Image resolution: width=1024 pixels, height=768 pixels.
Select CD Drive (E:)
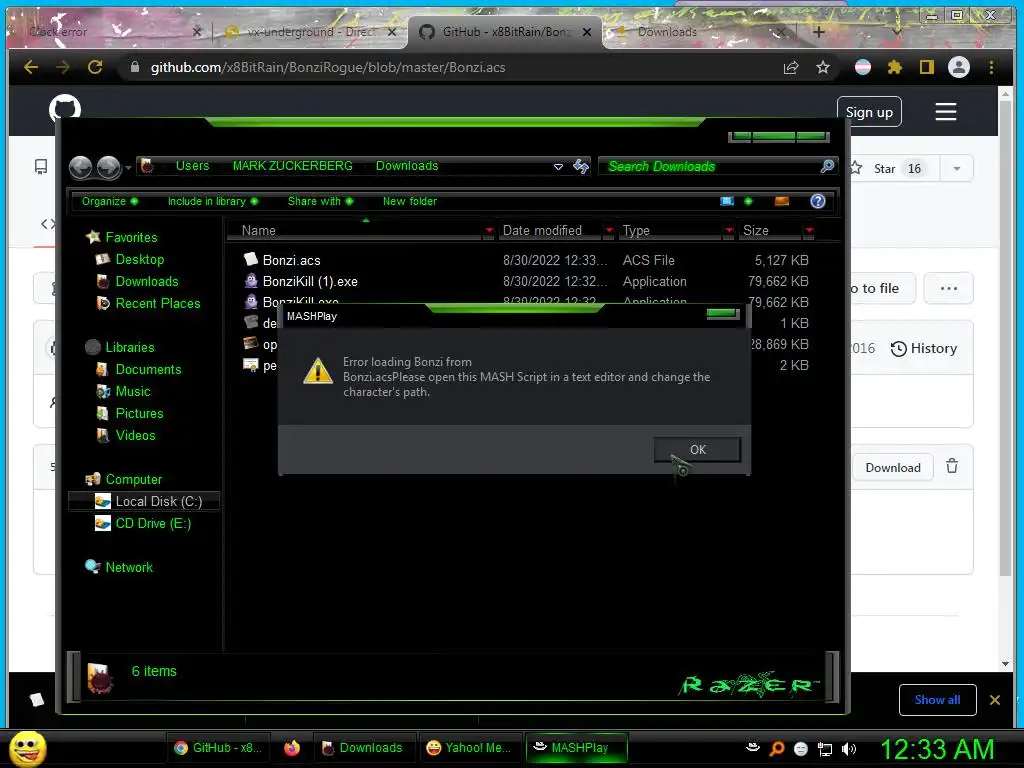[153, 524]
